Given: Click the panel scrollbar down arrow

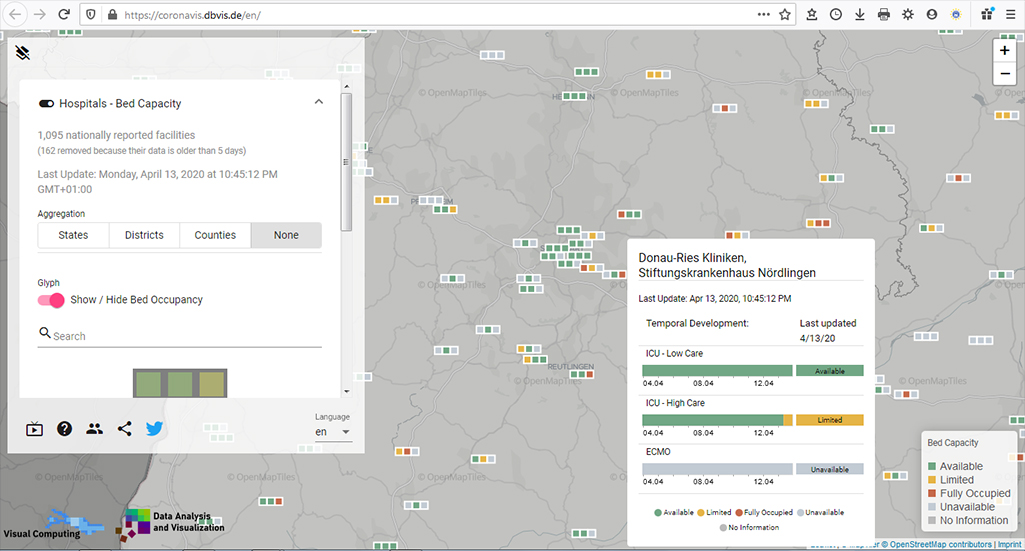Looking at the screenshot, I should point(346,392).
